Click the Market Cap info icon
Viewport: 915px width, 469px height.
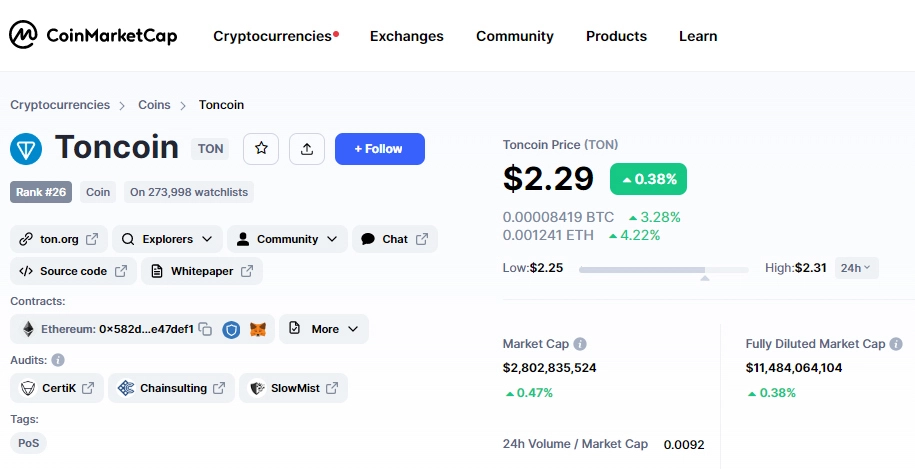coord(580,344)
